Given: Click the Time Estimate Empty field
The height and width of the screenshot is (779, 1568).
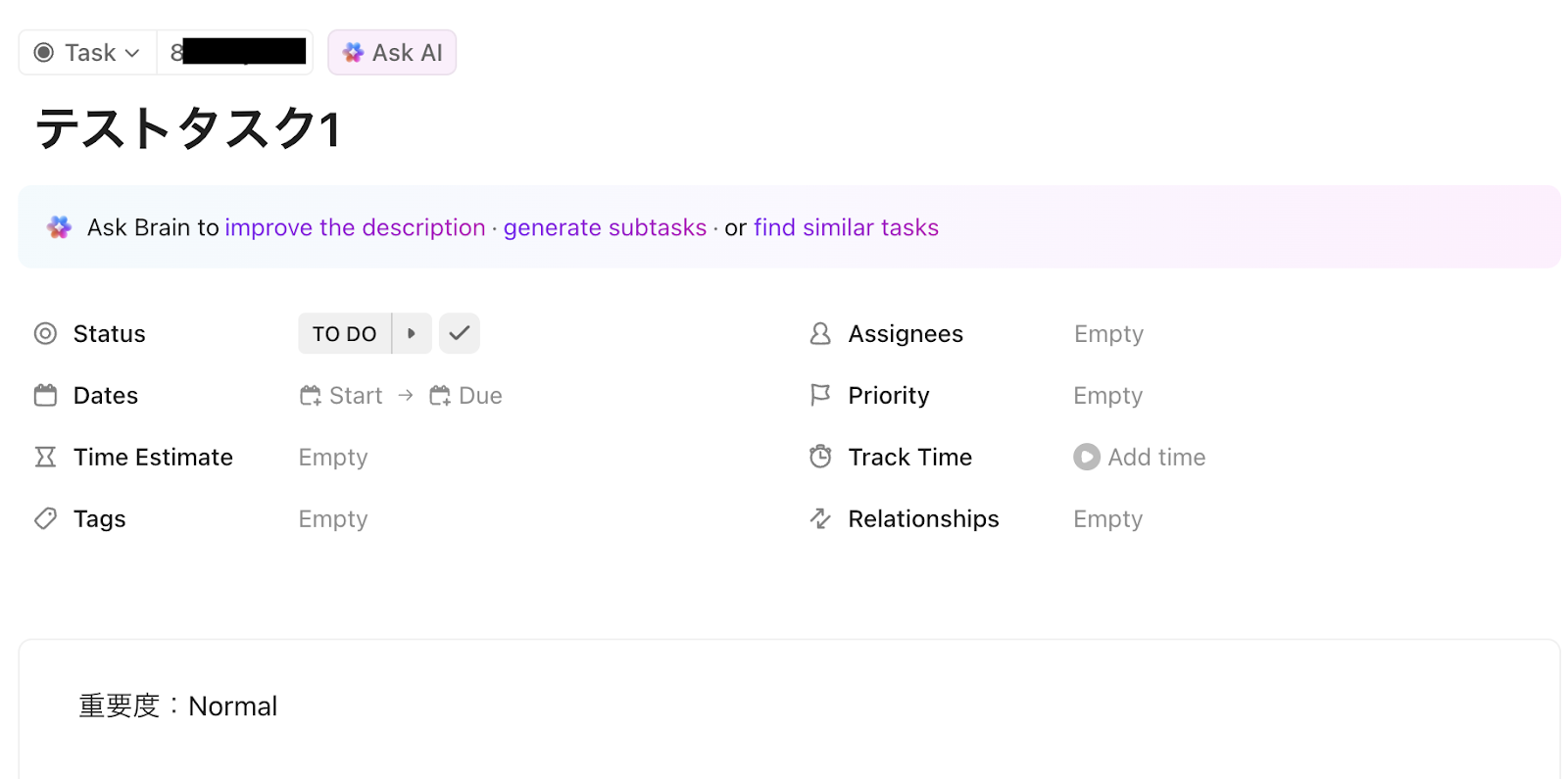Looking at the screenshot, I should (333, 458).
